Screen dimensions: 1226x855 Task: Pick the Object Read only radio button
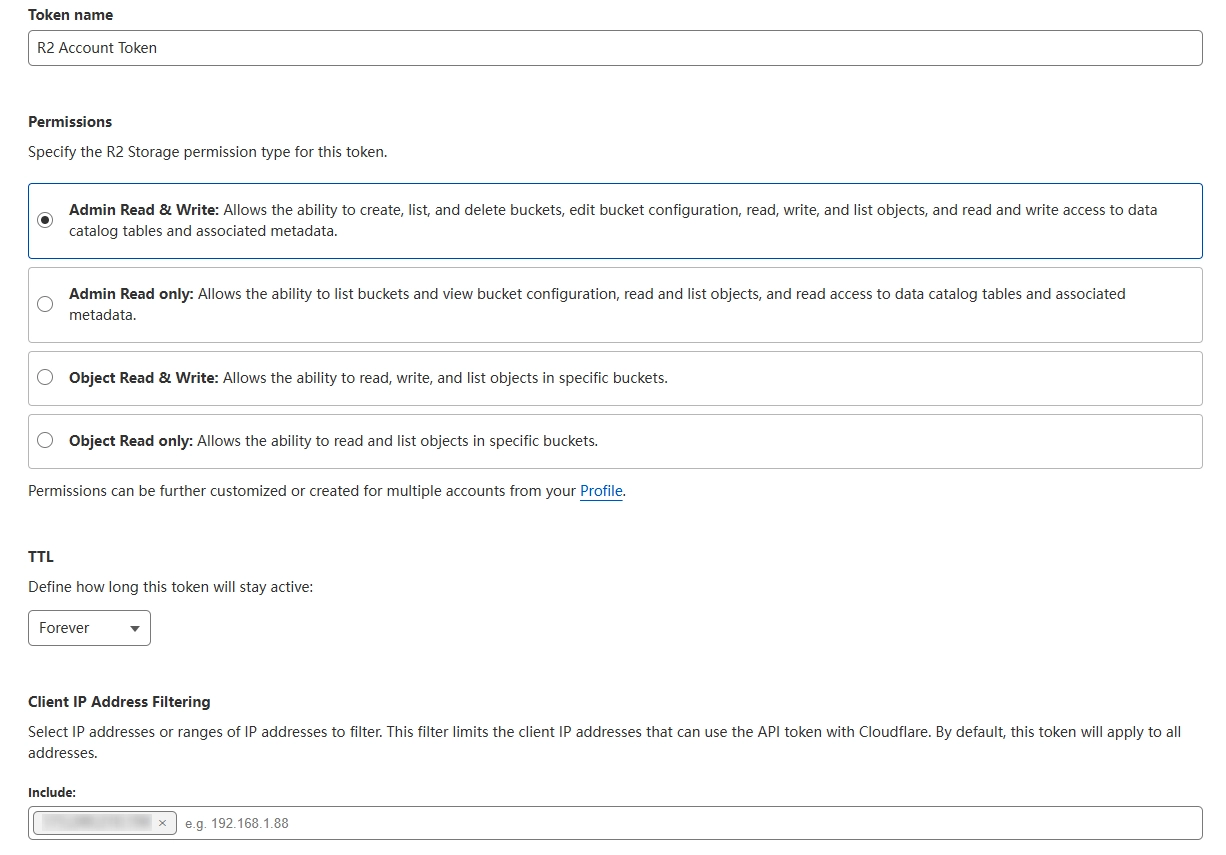pos(45,441)
